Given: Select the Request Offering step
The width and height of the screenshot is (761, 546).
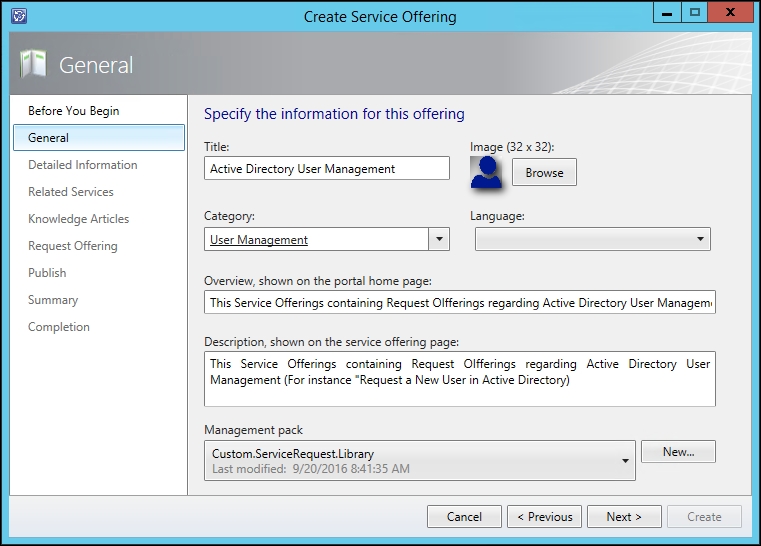Looking at the screenshot, I should [x=73, y=246].
